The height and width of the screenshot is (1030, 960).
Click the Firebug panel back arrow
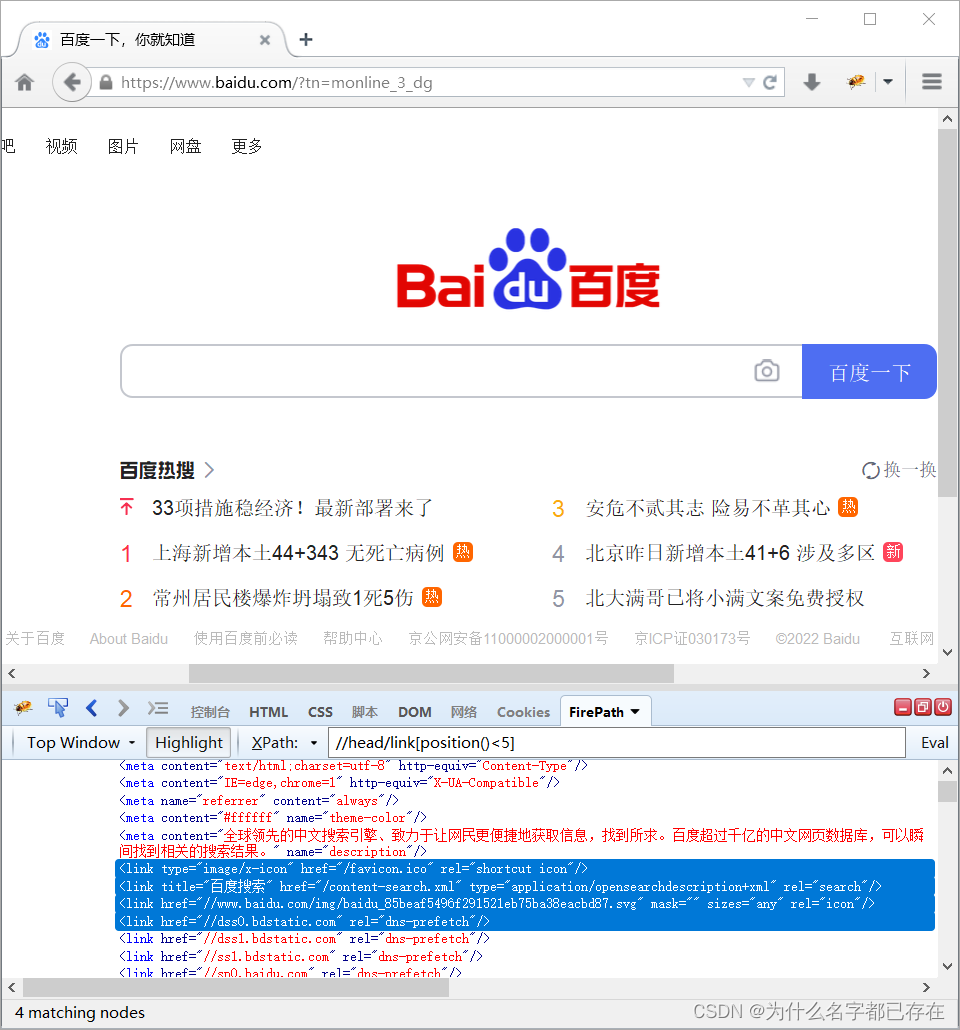click(91, 707)
